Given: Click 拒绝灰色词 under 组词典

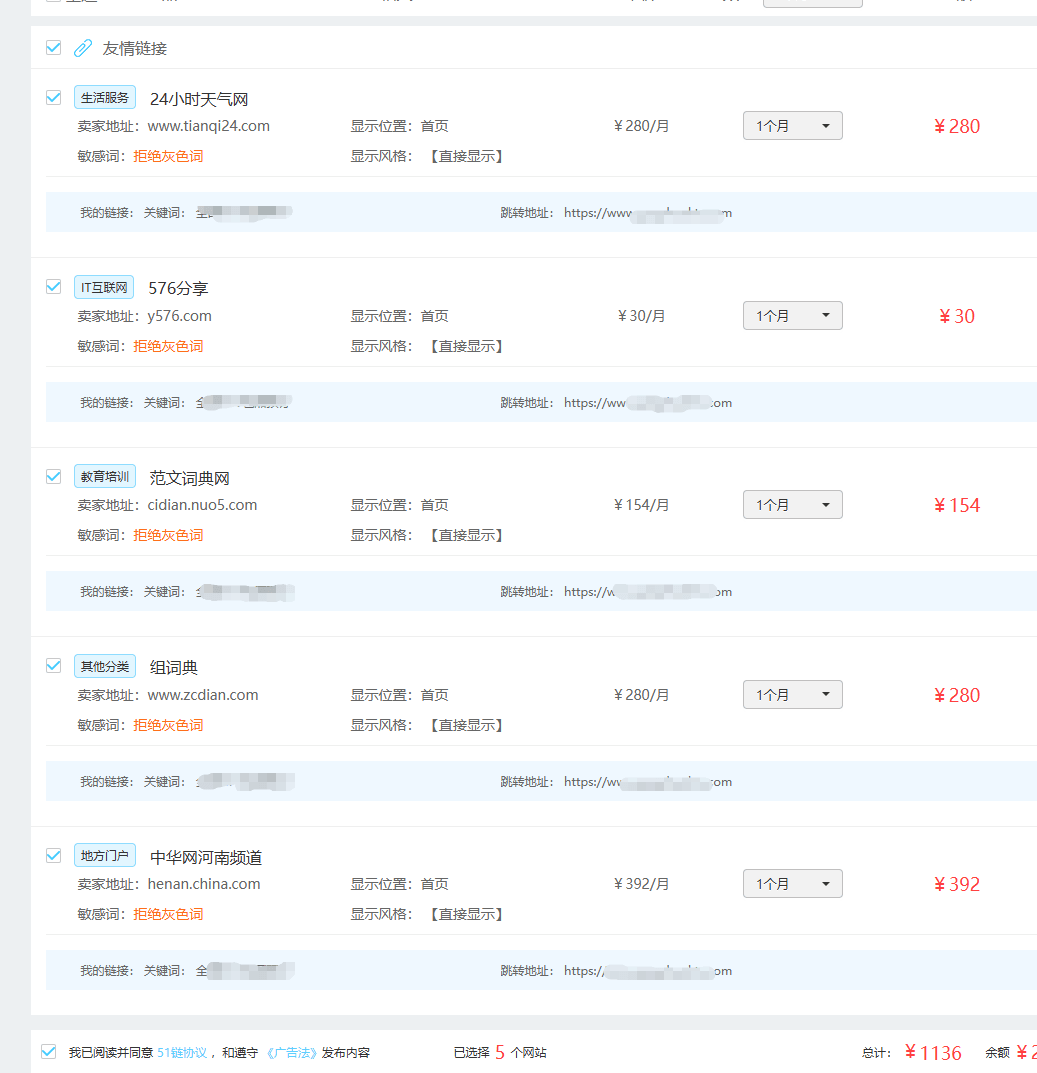Looking at the screenshot, I should click(168, 725).
